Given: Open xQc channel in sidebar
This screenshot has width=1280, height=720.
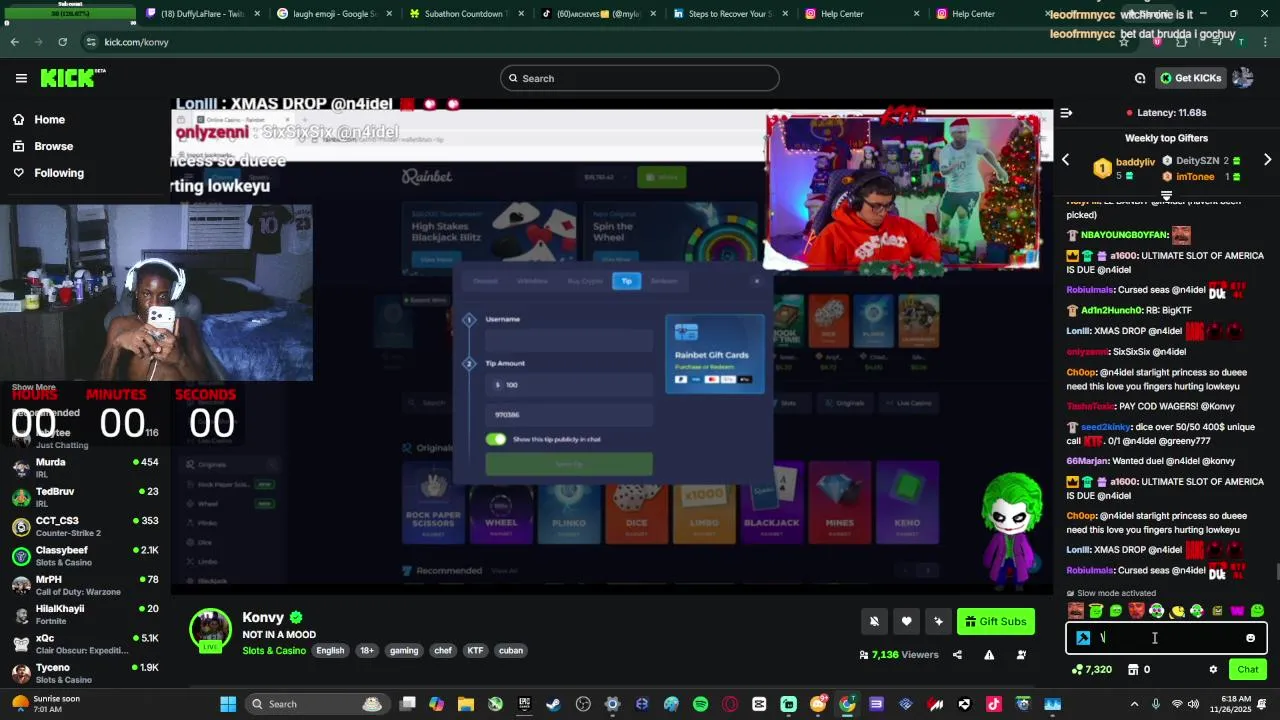Looking at the screenshot, I should point(85,644).
